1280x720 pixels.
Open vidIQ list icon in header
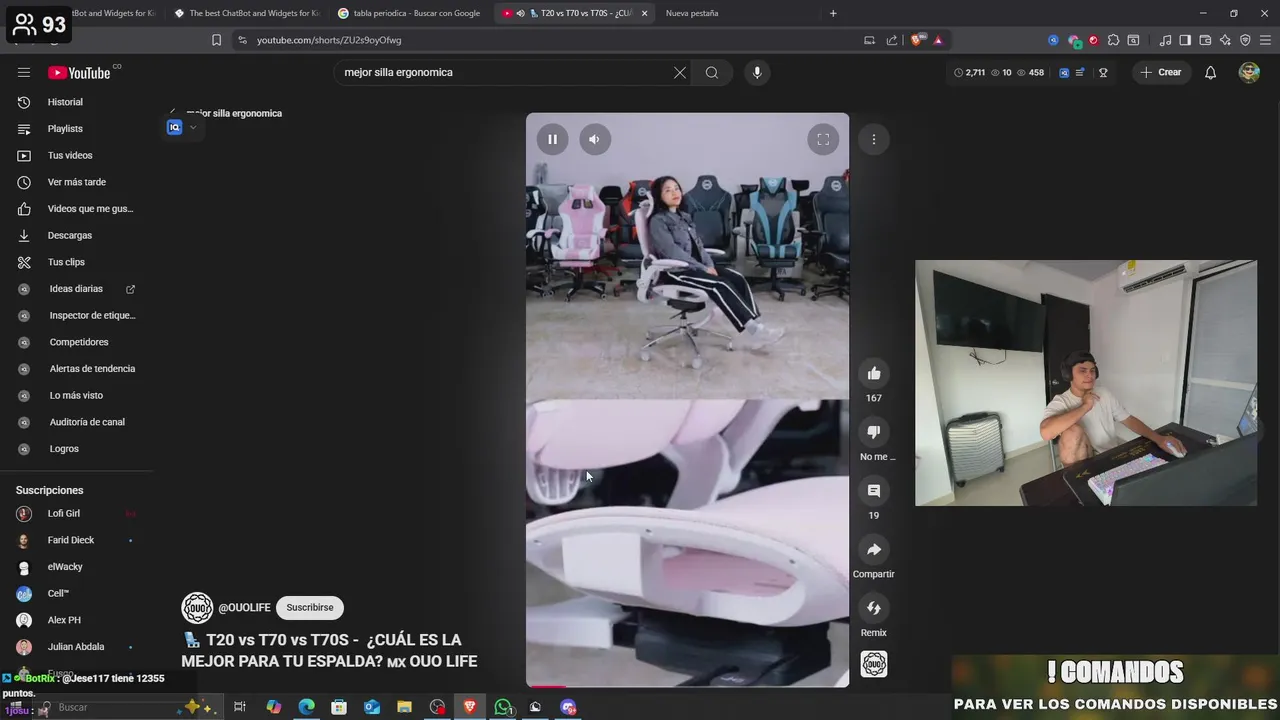[x=1081, y=72]
